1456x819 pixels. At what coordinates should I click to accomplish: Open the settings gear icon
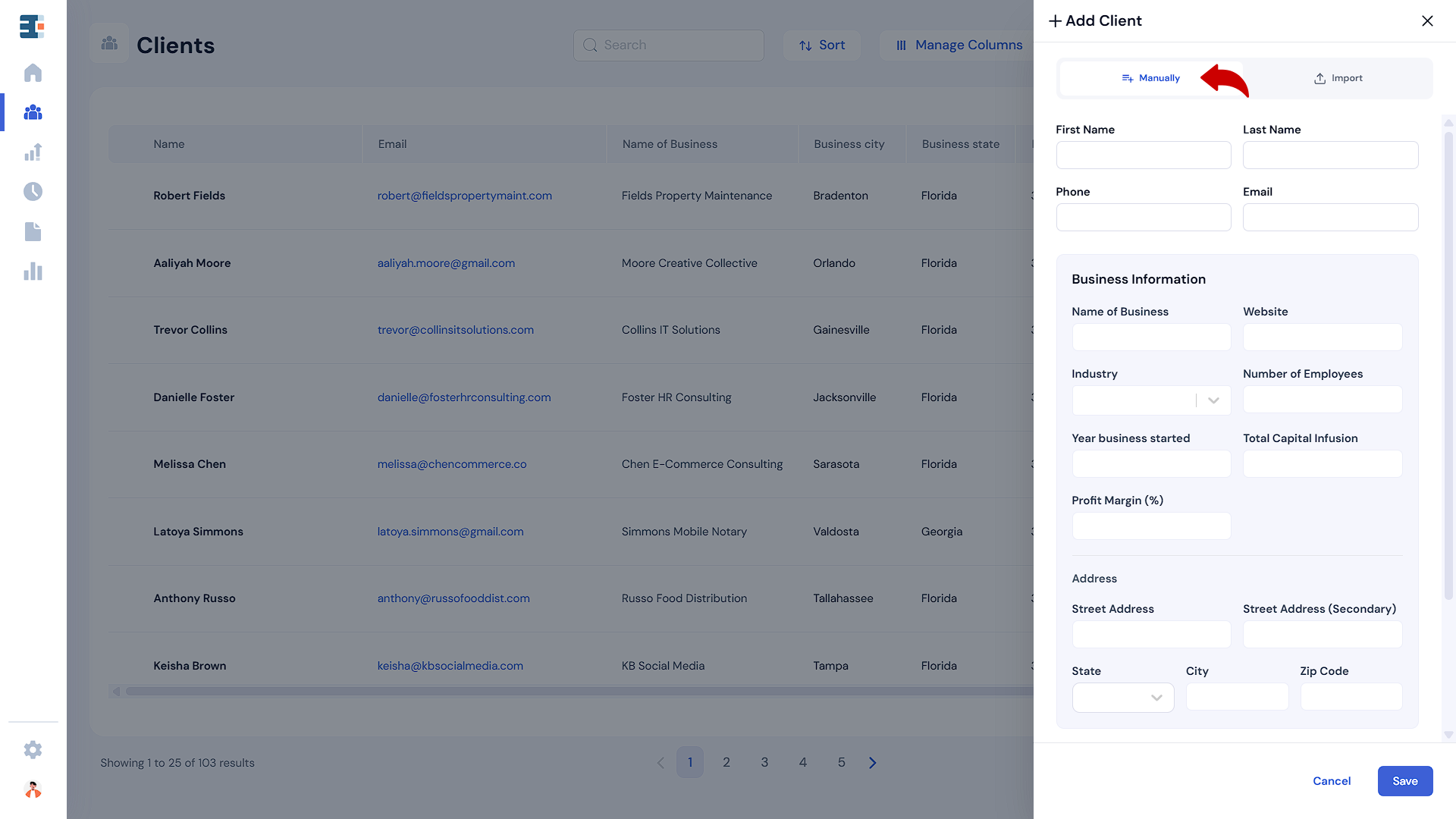point(33,750)
